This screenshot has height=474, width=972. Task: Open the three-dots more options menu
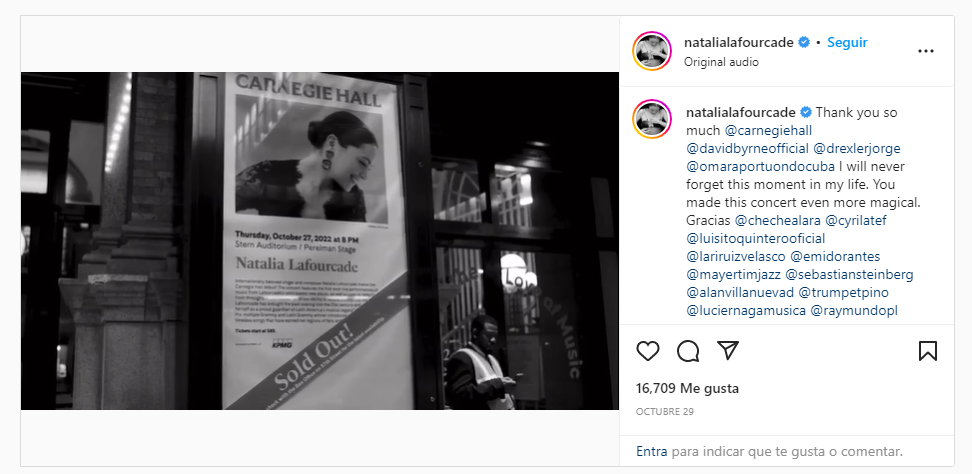926,51
